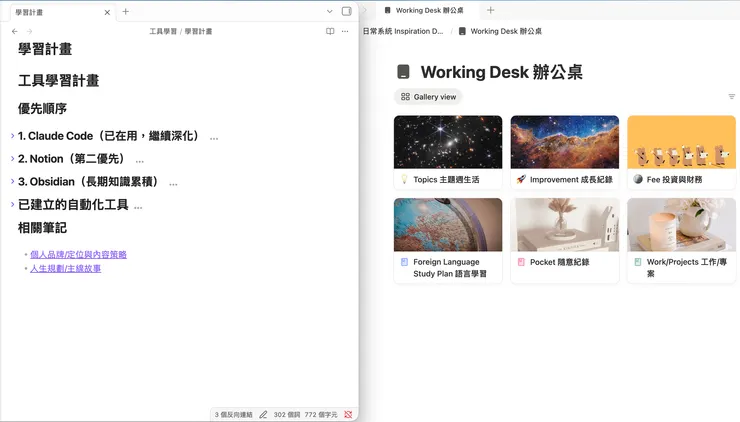Image resolution: width=740 pixels, height=422 pixels.
Task: Click the ellipsis after 3. Obsidian heading
Action: pos(173,184)
